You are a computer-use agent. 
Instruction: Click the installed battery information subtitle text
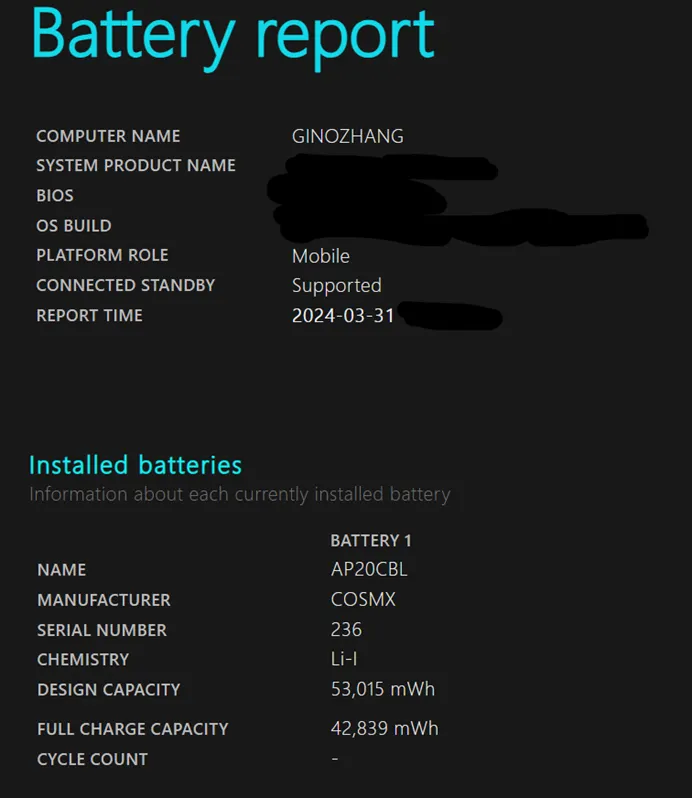239,494
